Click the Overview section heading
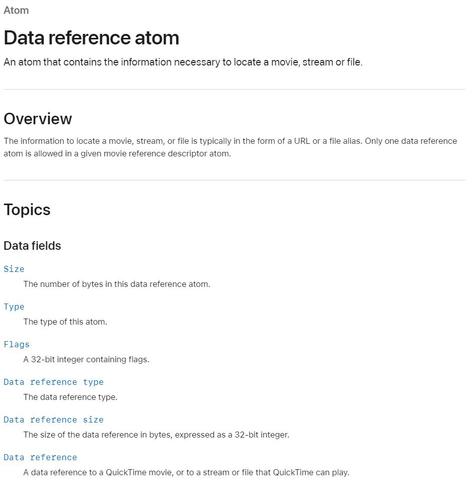 (x=38, y=119)
